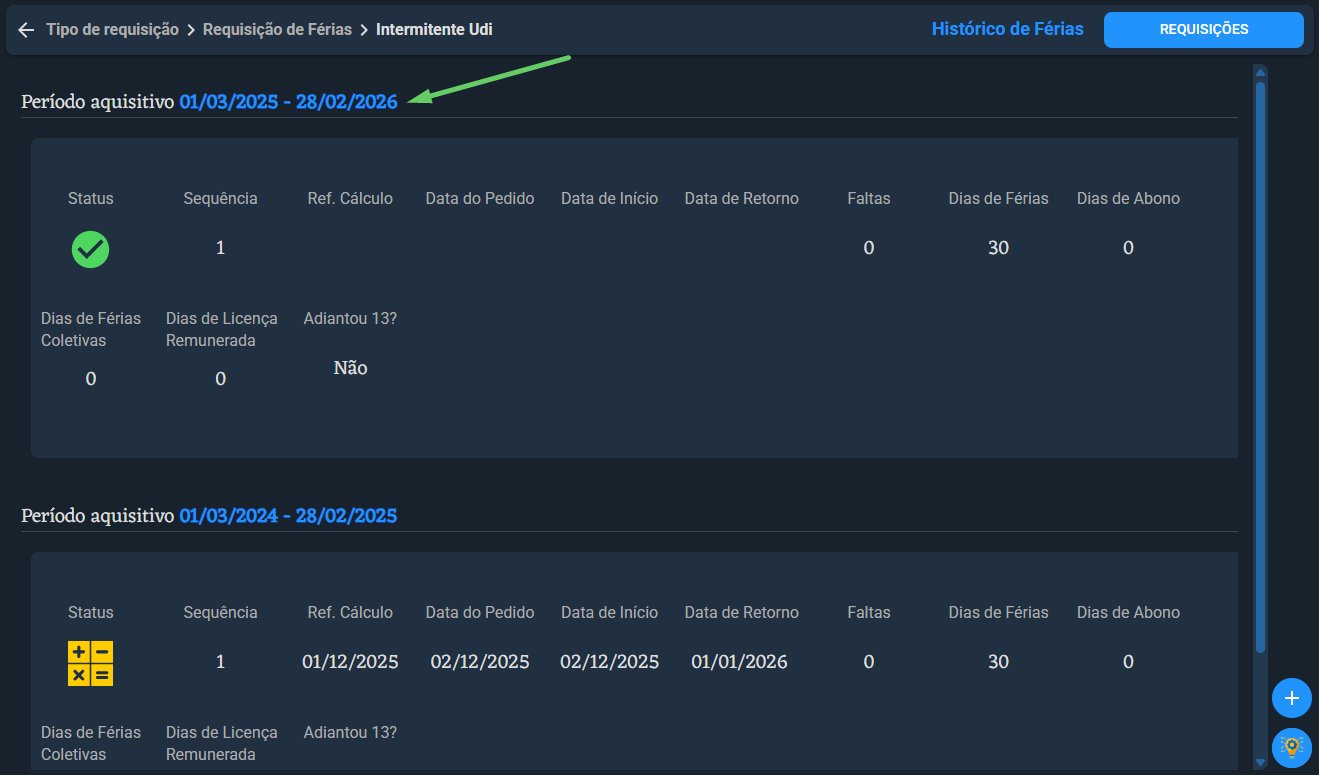Click Status column header in first period
Viewport: 1319px width, 775px height.
click(91, 198)
